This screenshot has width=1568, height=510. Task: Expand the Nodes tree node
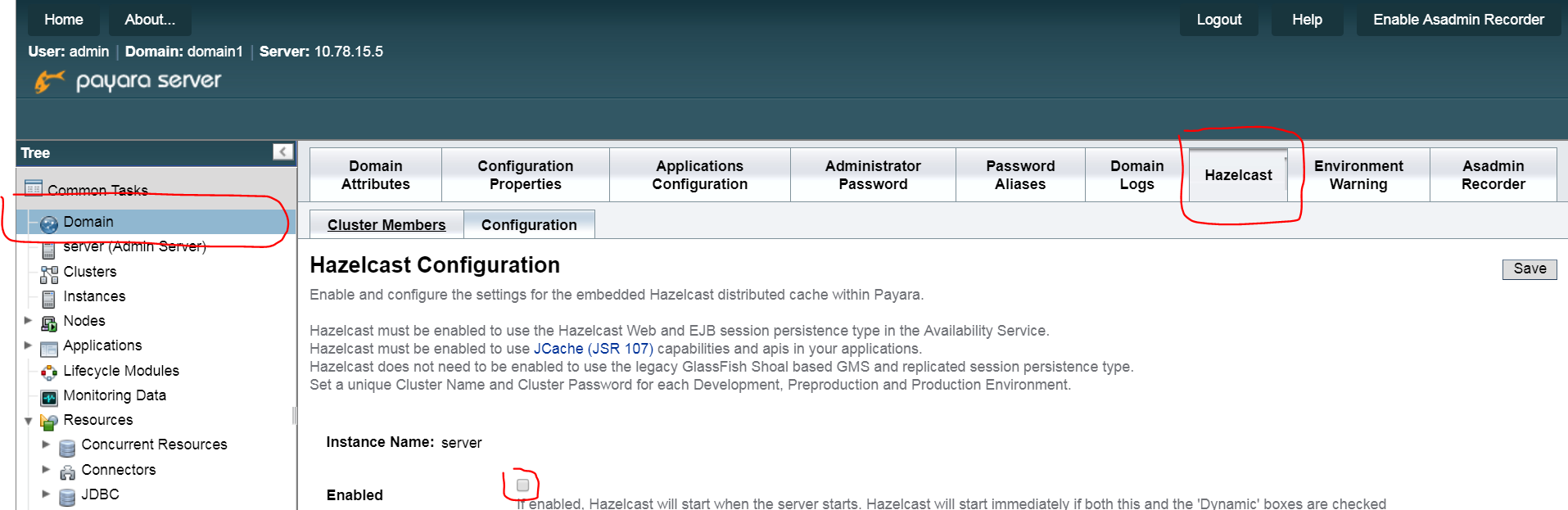click(28, 320)
